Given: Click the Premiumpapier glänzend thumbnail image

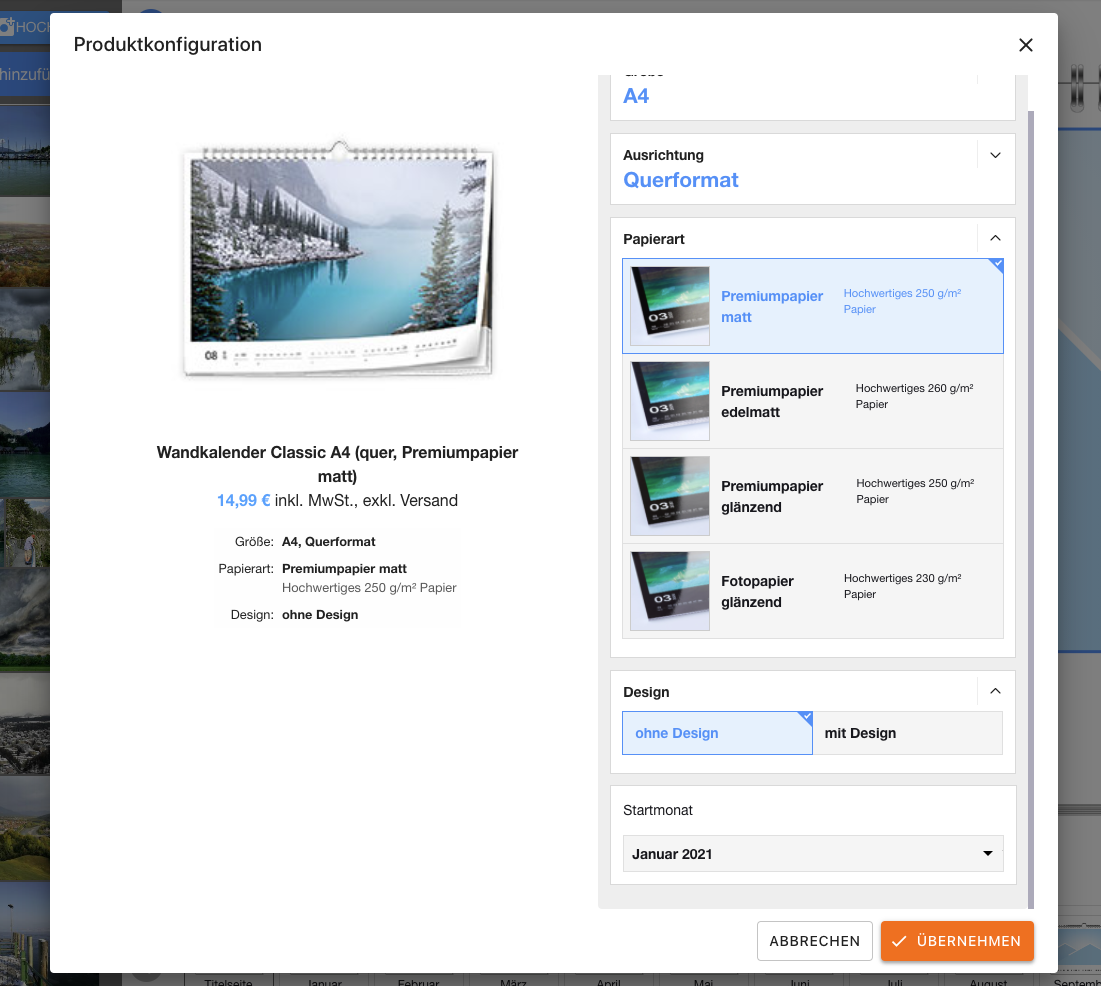Looking at the screenshot, I should [x=670, y=496].
